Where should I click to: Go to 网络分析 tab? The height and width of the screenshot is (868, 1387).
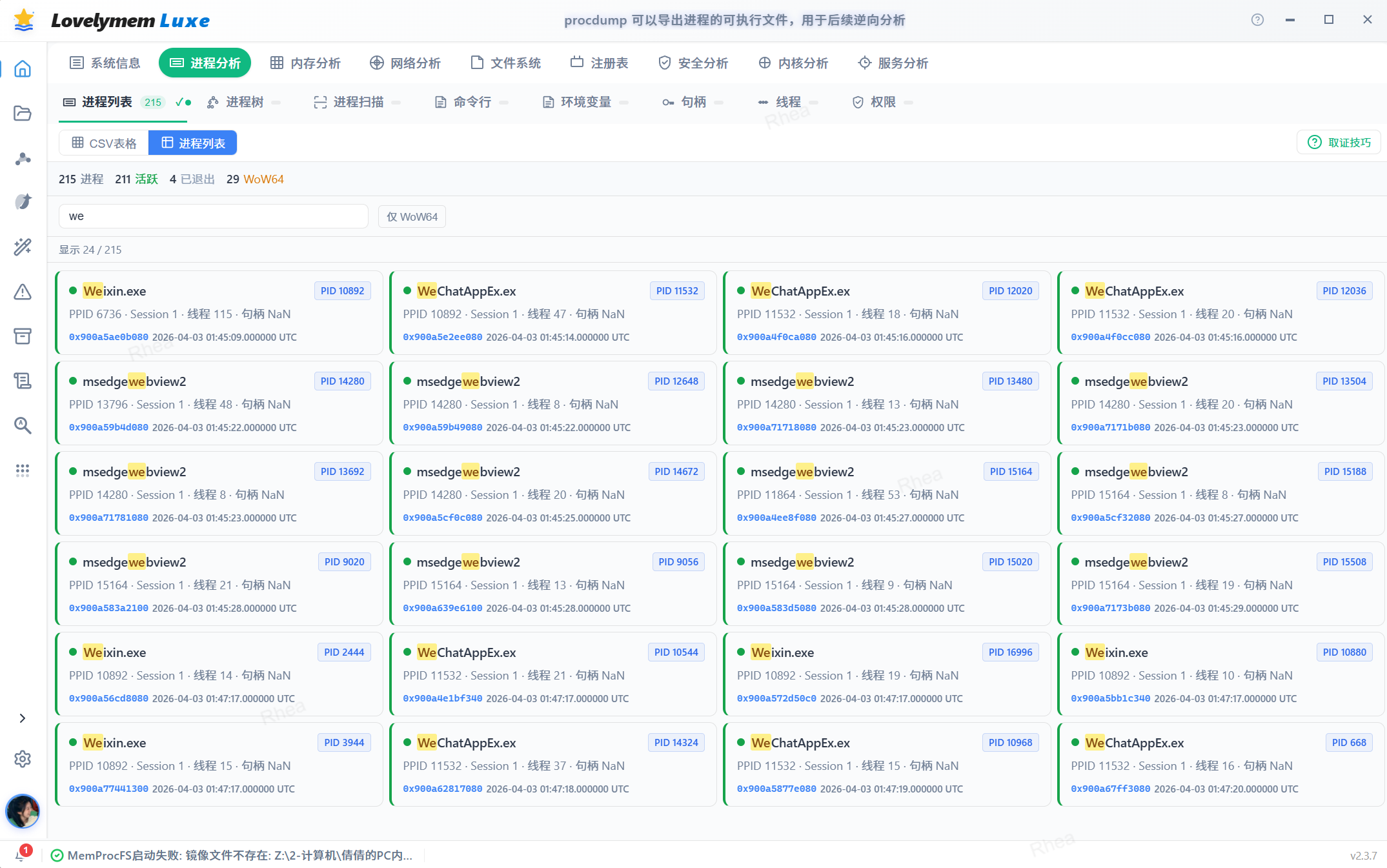405,63
